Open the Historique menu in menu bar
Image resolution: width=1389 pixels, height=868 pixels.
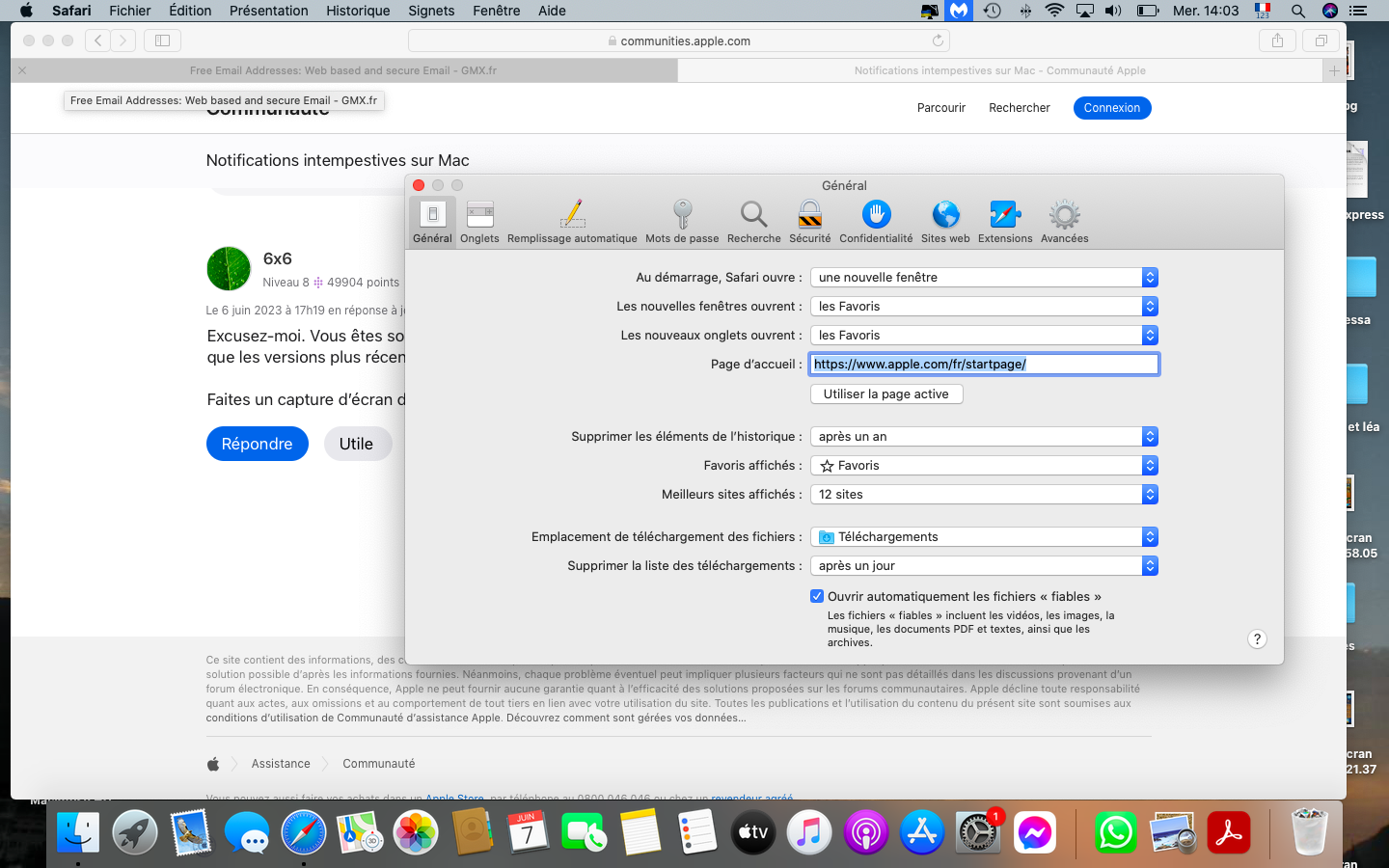click(x=358, y=11)
